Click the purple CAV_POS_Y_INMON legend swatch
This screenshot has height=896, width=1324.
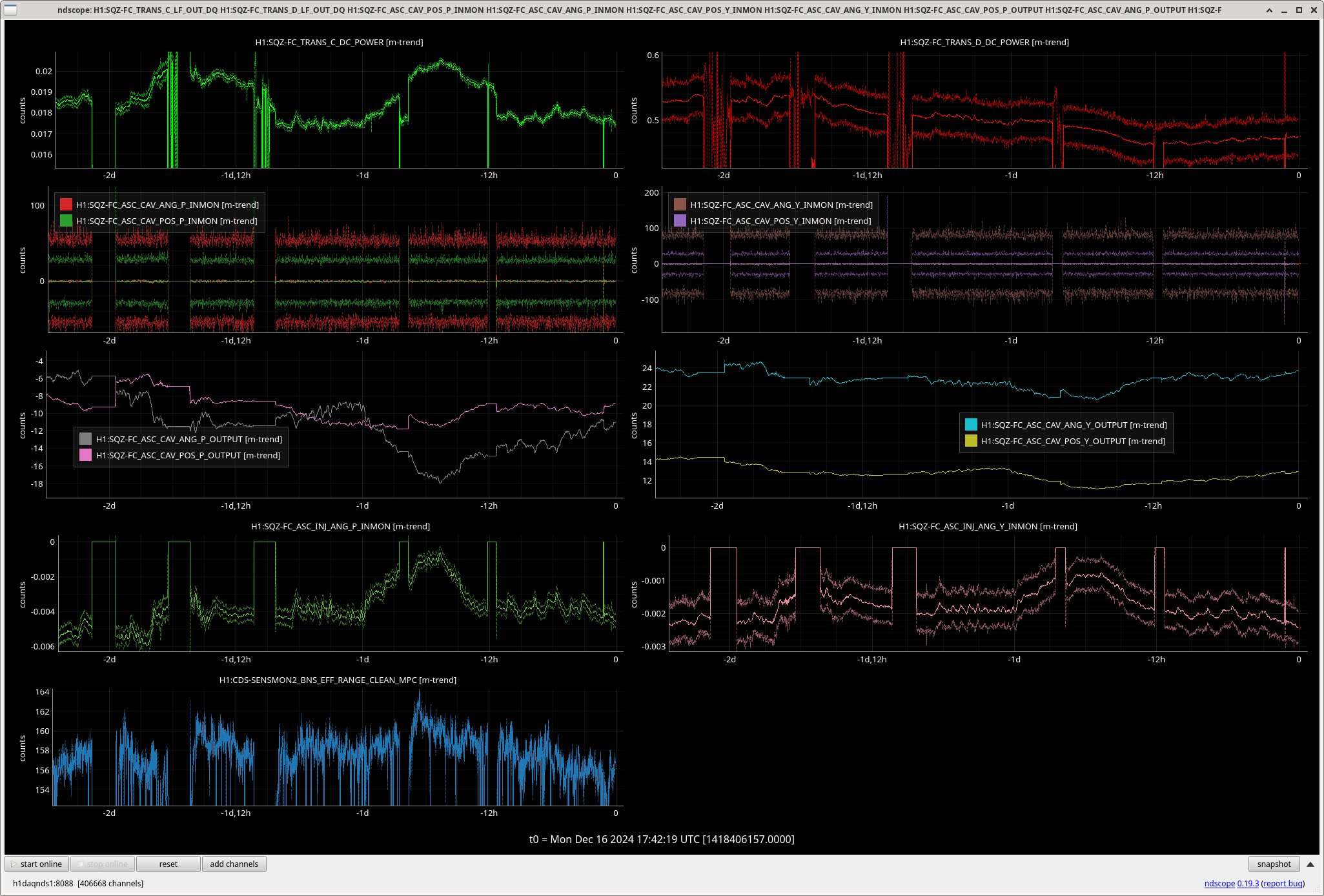coord(680,221)
